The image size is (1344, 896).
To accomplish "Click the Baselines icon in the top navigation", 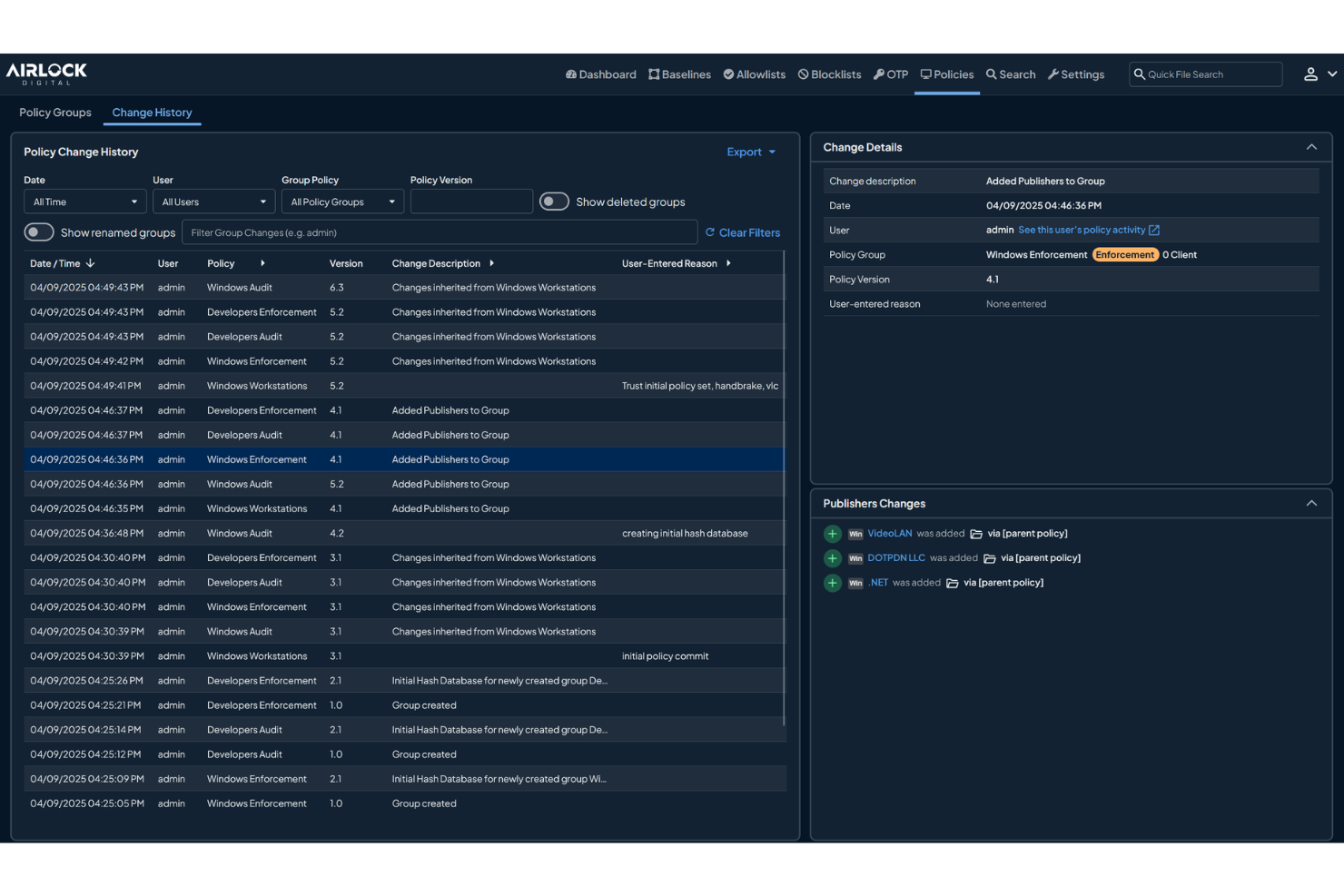I will tap(653, 74).
